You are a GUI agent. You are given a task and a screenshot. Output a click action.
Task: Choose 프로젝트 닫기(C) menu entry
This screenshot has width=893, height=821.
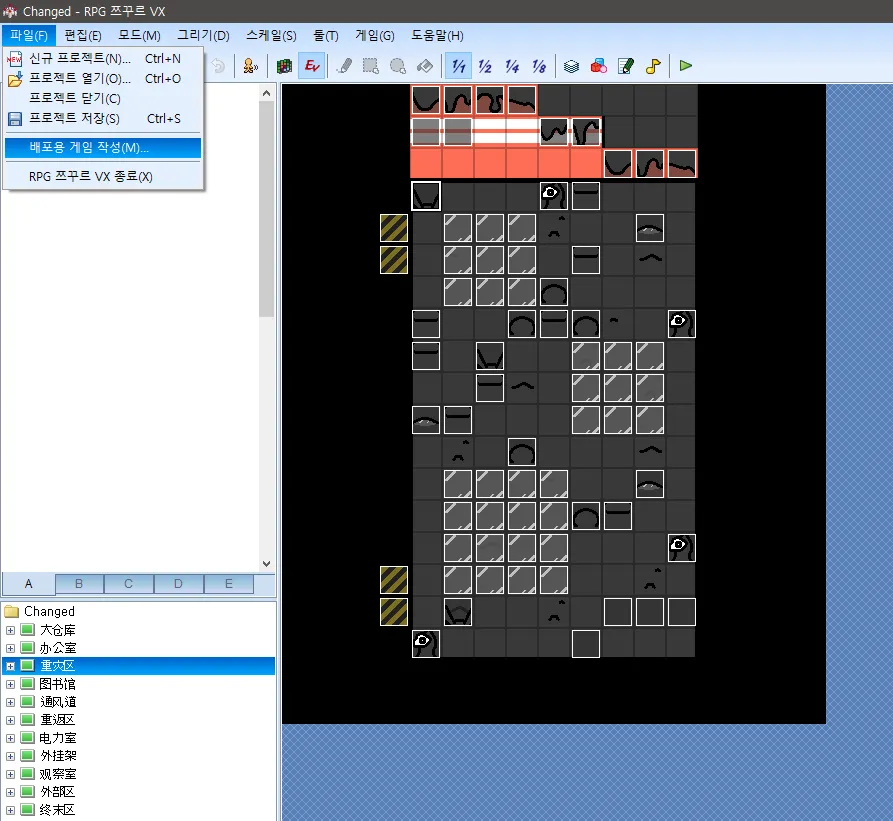pyautogui.click(x=103, y=98)
